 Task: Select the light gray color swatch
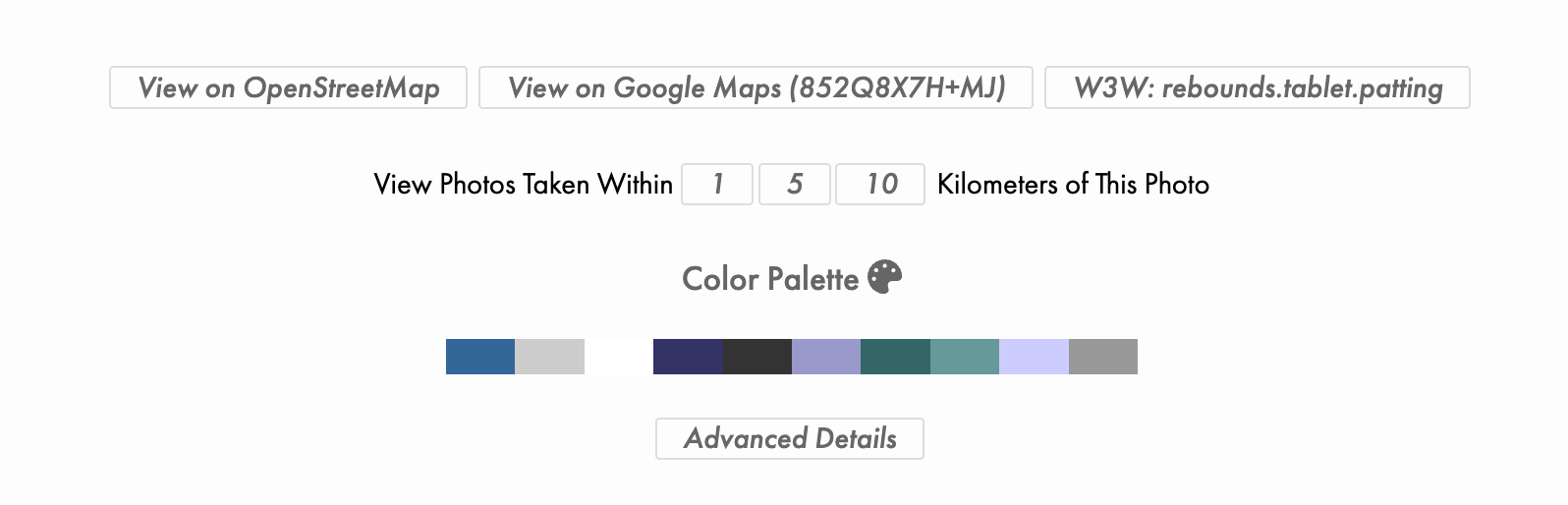(549, 357)
